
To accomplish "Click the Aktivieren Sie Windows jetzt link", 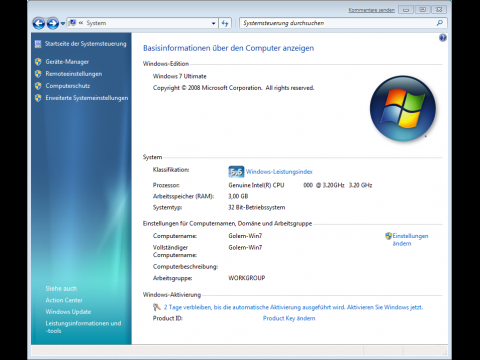I will pyautogui.click(x=385, y=307).
